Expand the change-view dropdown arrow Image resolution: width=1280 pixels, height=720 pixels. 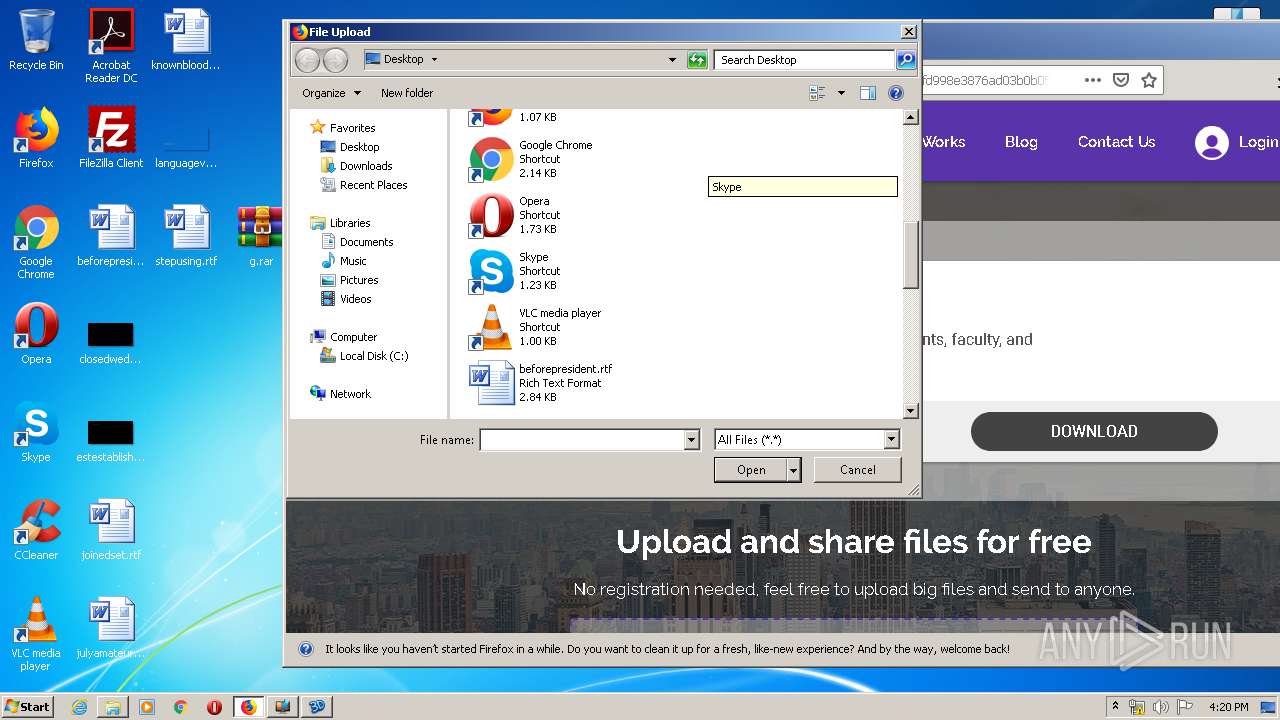pos(841,93)
